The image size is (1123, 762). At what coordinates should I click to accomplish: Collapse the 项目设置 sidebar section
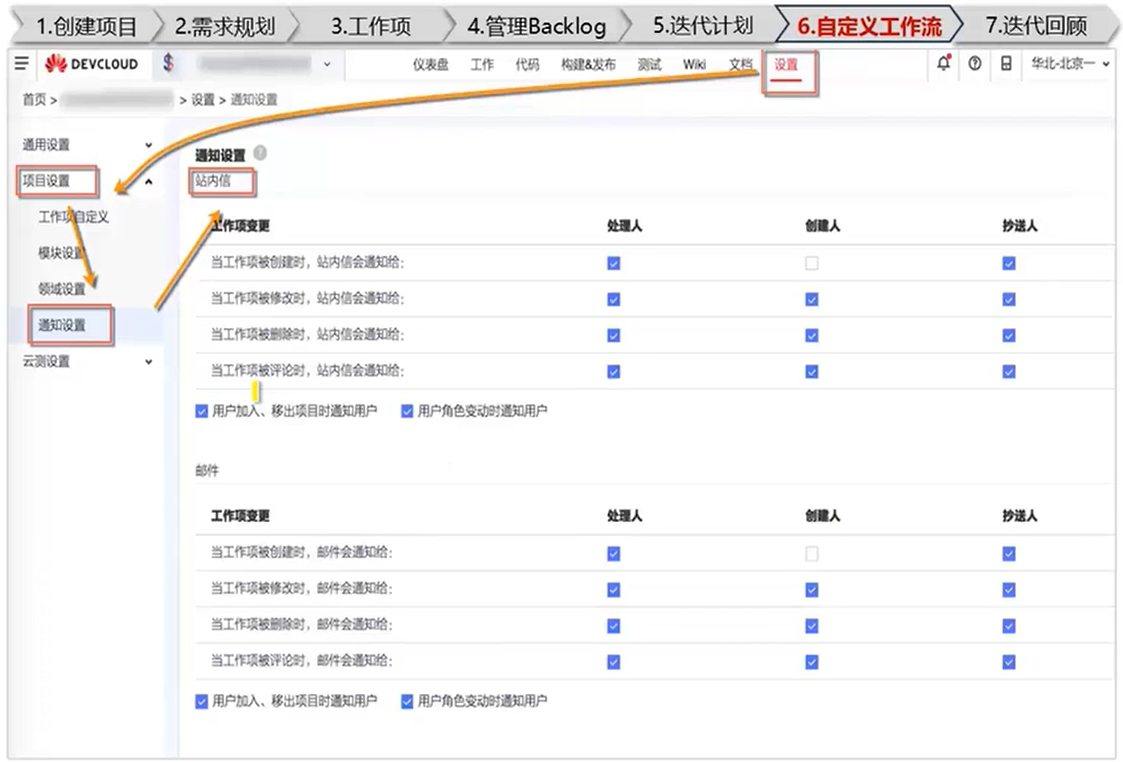tap(148, 181)
